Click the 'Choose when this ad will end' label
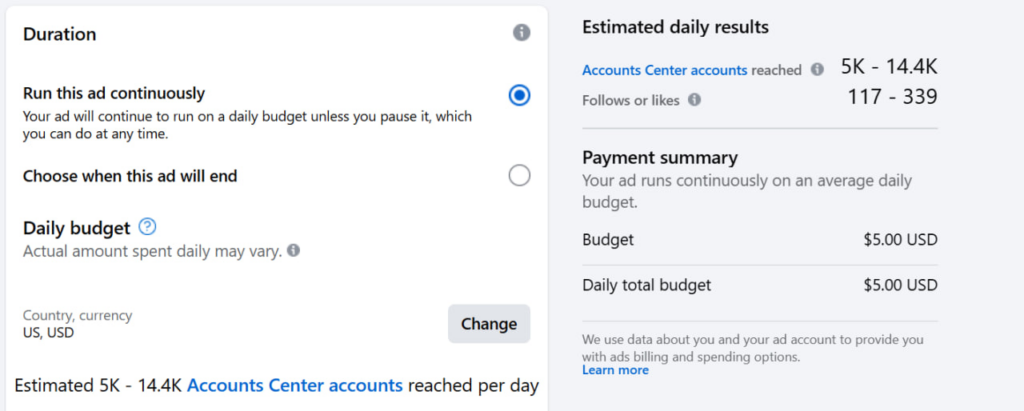The height and width of the screenshot is (411, 1024). (130, 176)
